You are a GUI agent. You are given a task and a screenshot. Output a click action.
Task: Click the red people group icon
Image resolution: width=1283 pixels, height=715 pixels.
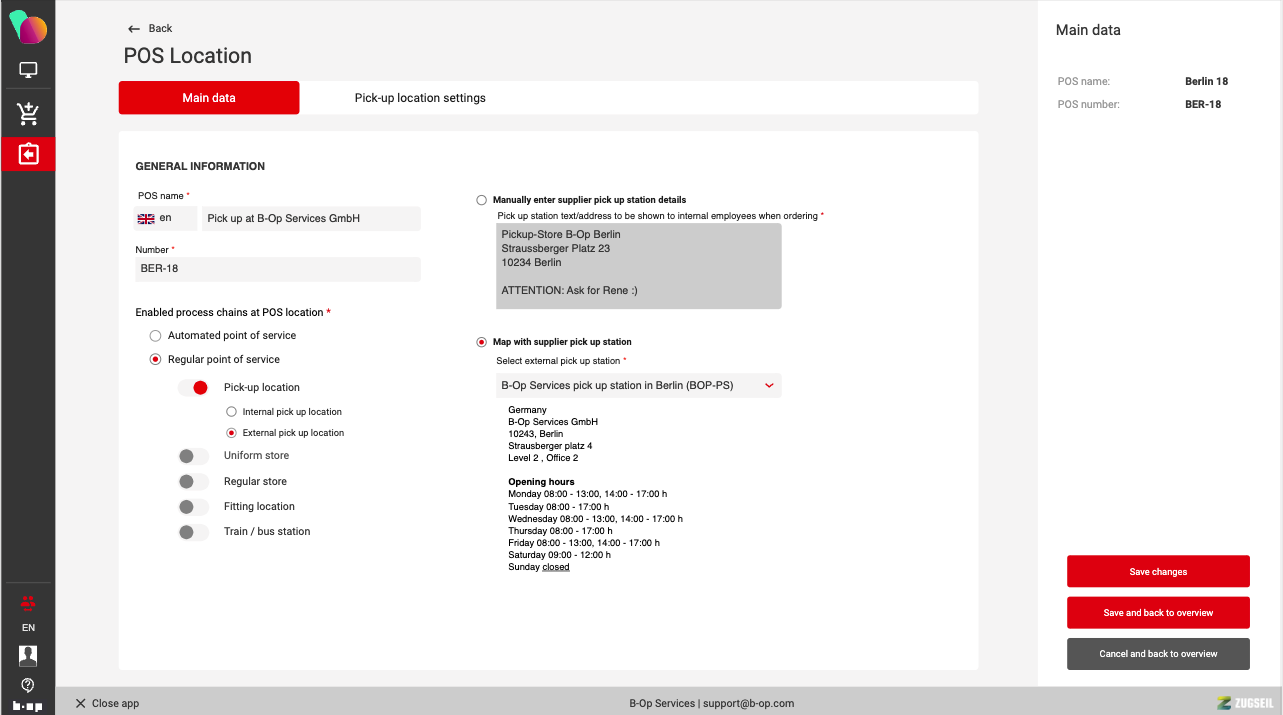point(28,602)
